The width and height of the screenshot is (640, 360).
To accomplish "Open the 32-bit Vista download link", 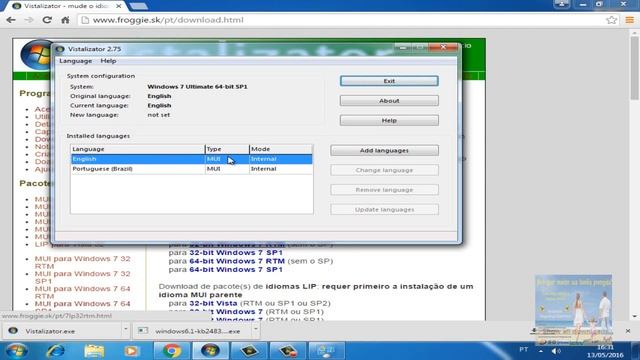I will click(x=213, y=303).
